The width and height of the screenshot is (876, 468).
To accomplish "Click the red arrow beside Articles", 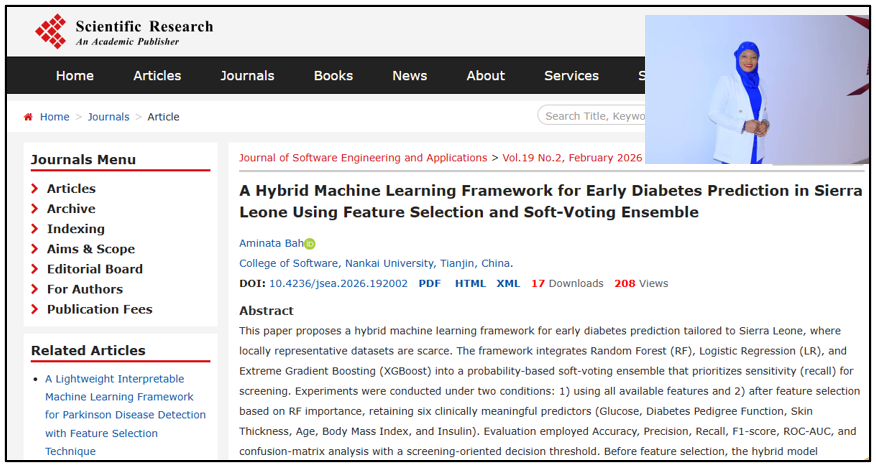I will pos(35,189).
